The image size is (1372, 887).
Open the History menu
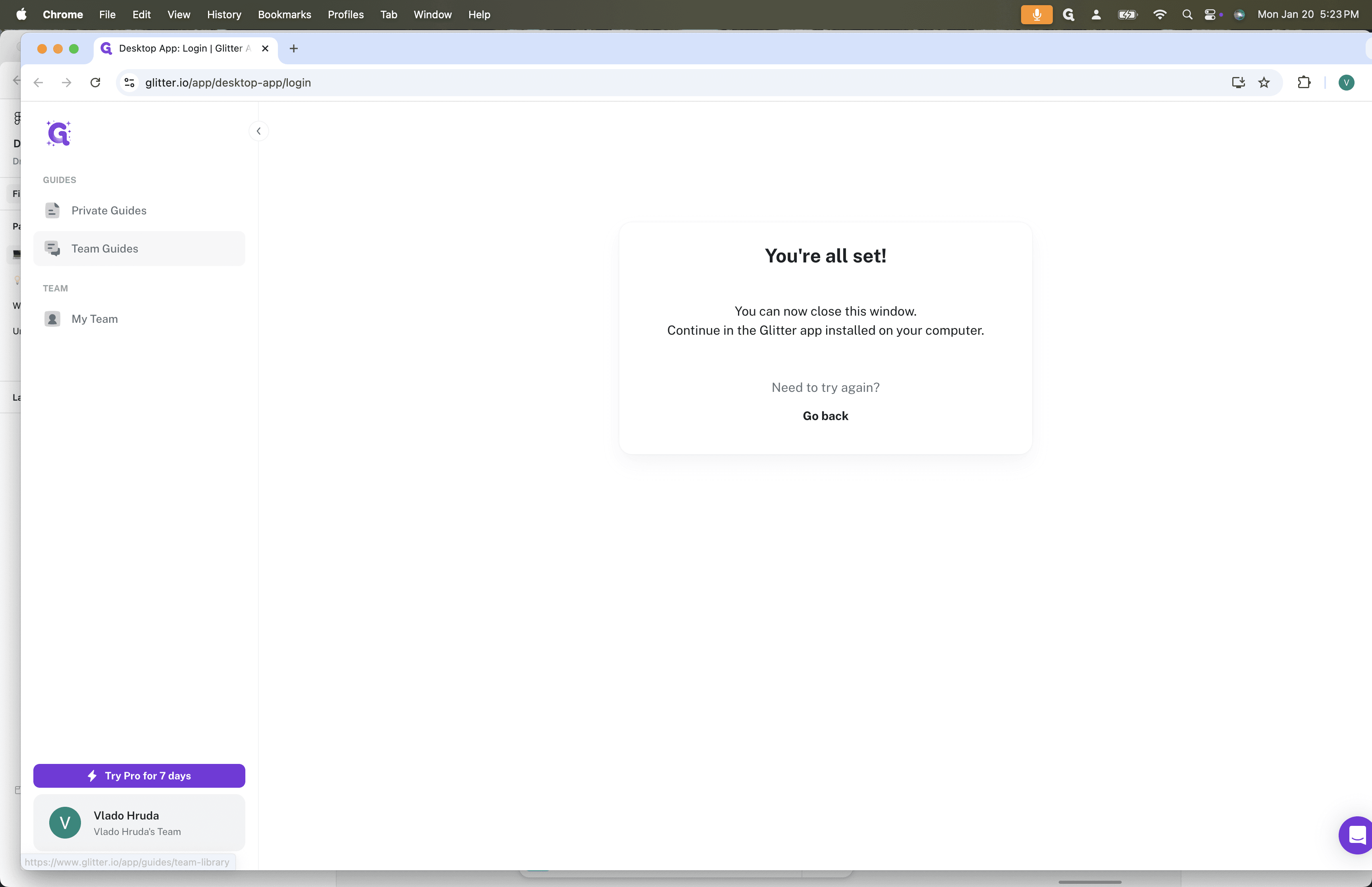click(224, 14)
